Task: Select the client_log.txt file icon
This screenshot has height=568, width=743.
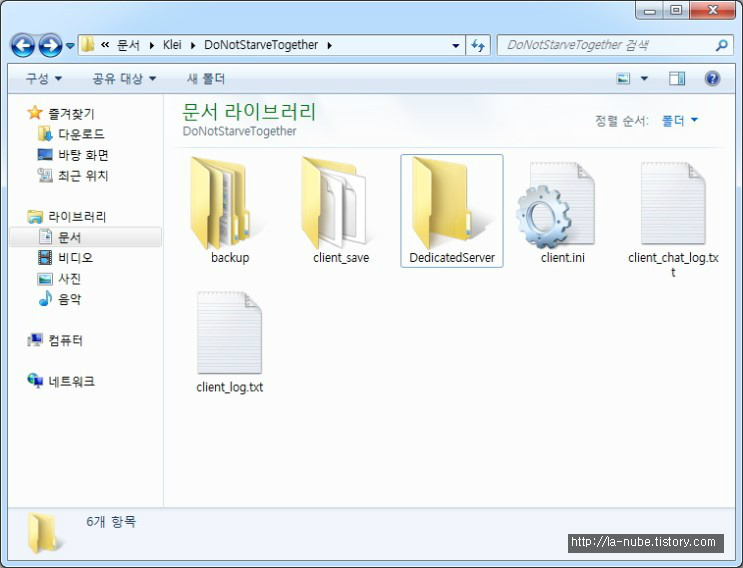Action: (x=229, y=333)
